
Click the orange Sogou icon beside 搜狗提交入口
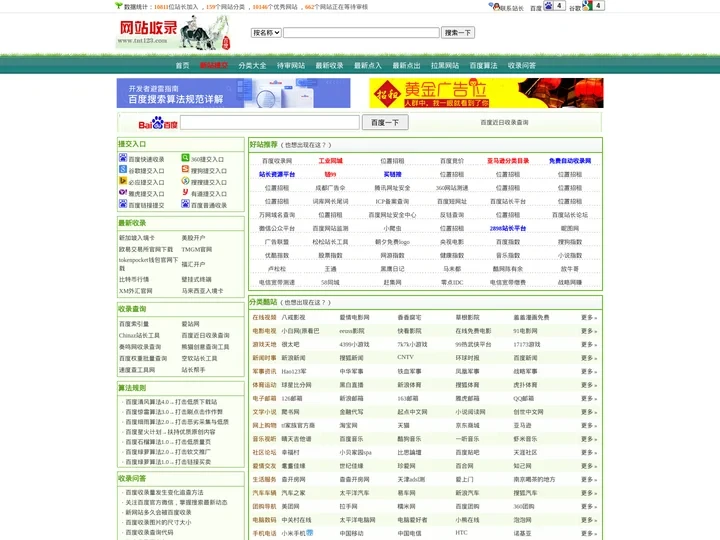(x=185, y=169)
